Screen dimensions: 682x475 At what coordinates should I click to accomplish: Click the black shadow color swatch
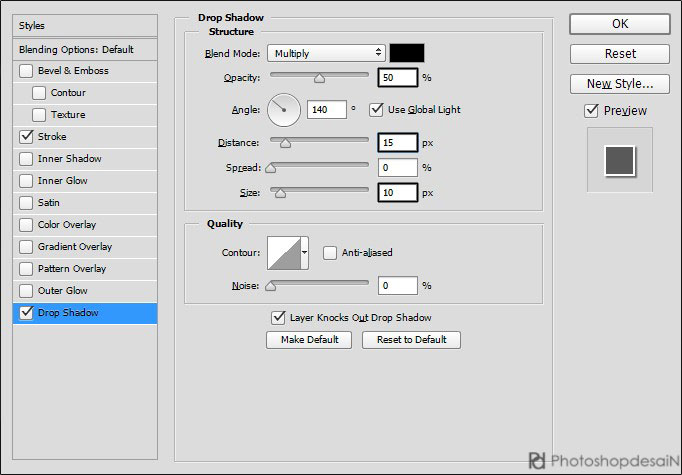point(407,53)
